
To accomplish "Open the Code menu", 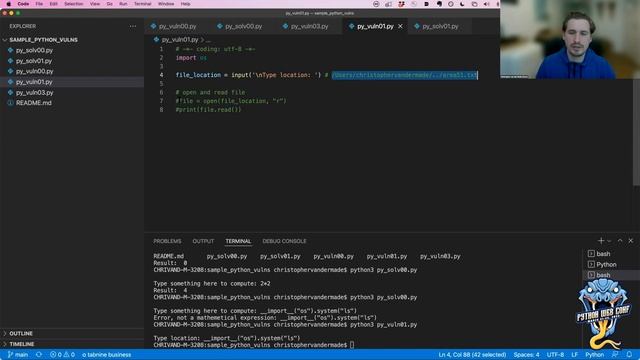I will 23,4.
